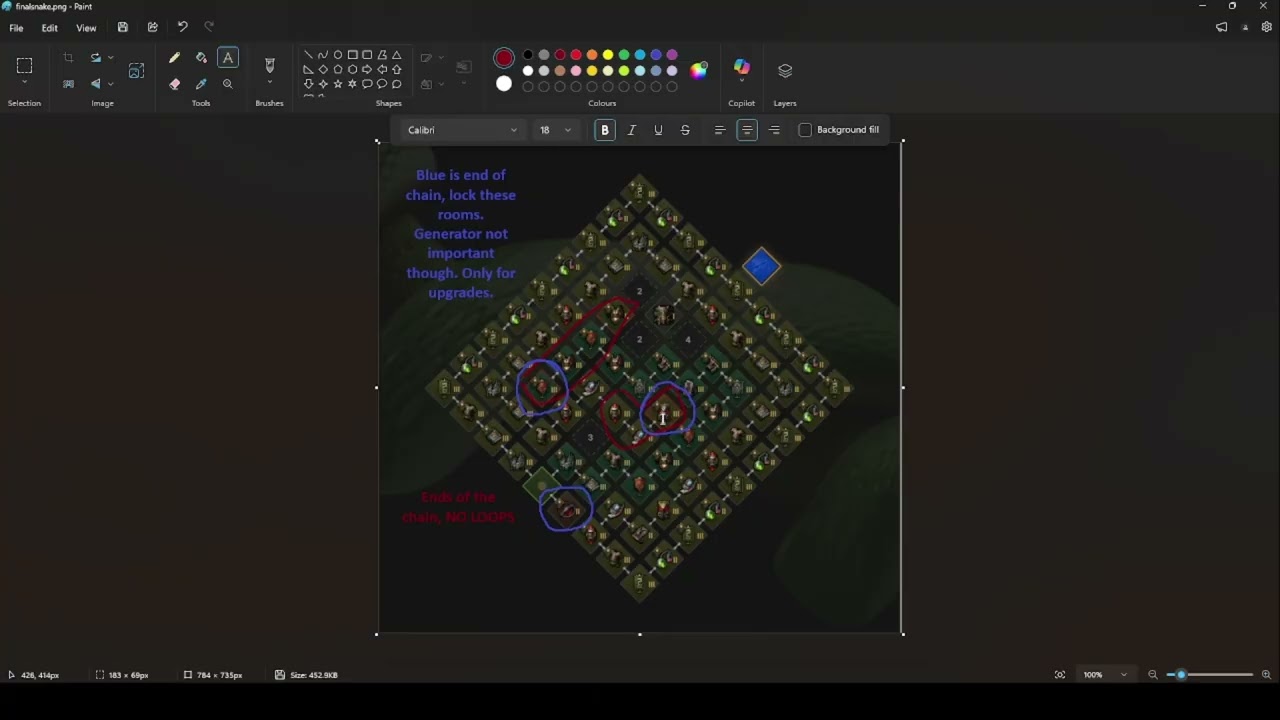Expand the Selection options chevron
The image size is (1280, 720).
[x=24, y=83]
